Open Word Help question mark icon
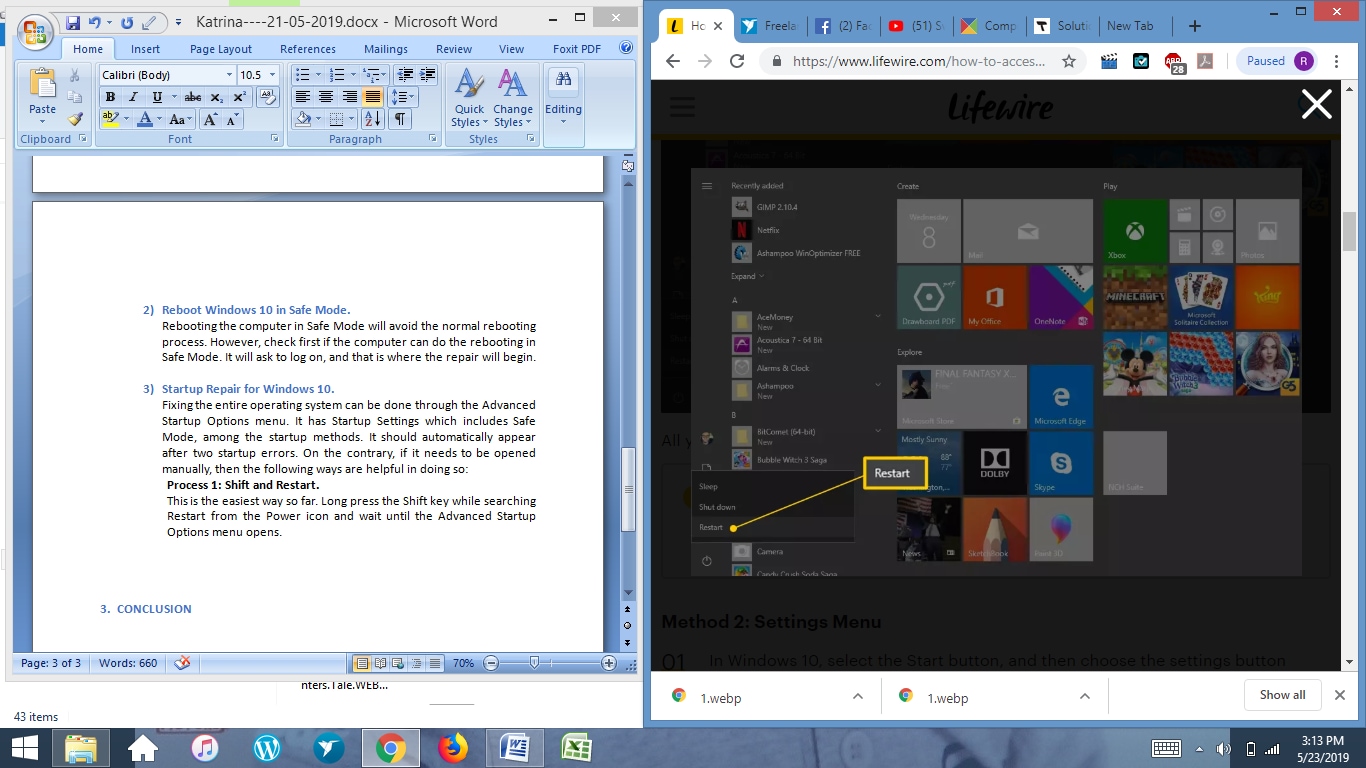 [626, 47]
